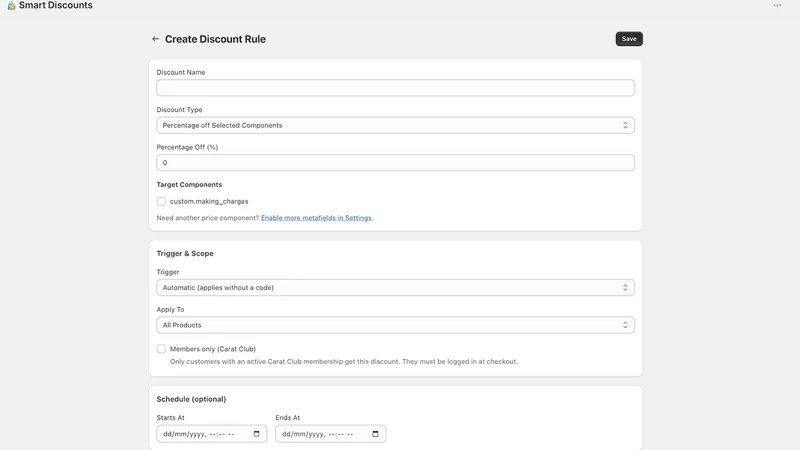The image size is (800, 450).
Task: Click the Target Components label
Action: pos(189,185)
